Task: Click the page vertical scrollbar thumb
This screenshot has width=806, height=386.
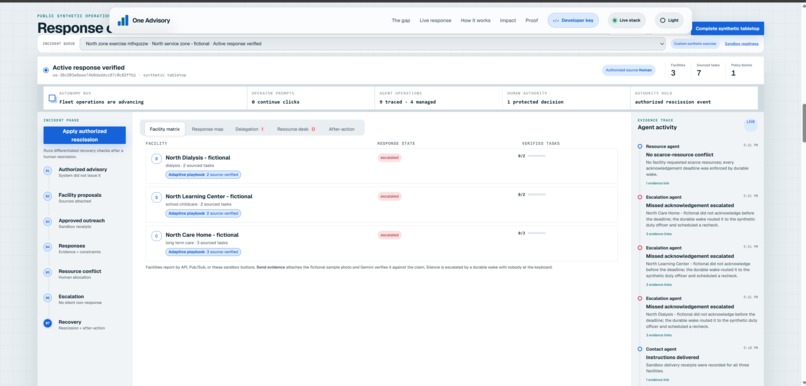Action: coord(803,123)
